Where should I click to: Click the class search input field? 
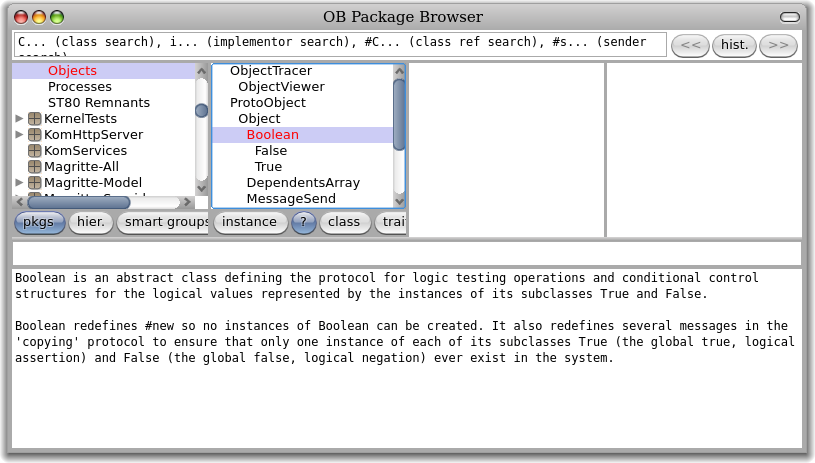(340, 44)
